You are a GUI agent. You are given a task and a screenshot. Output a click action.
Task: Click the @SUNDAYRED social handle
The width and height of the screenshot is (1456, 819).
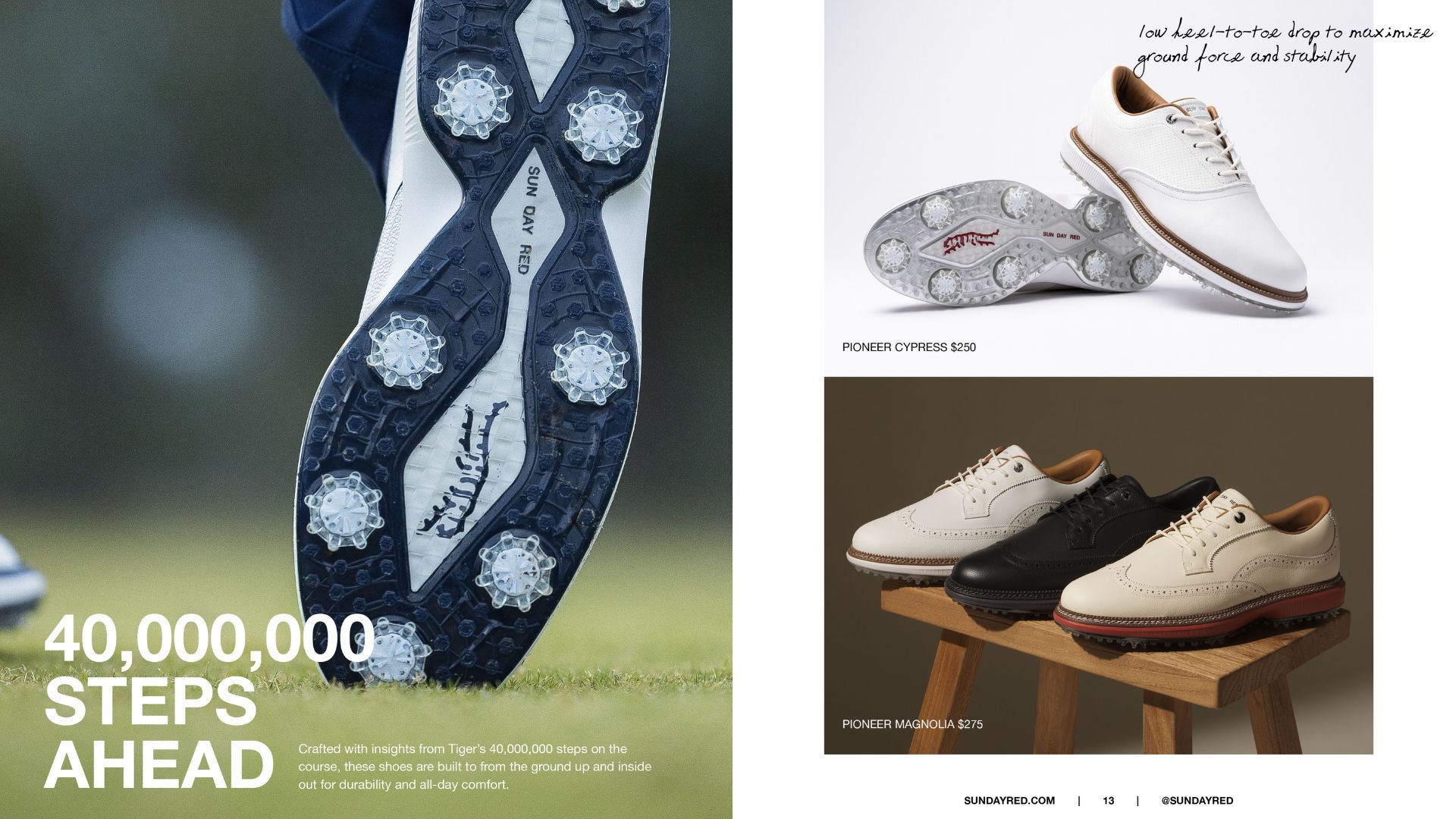coord(1197,800)
